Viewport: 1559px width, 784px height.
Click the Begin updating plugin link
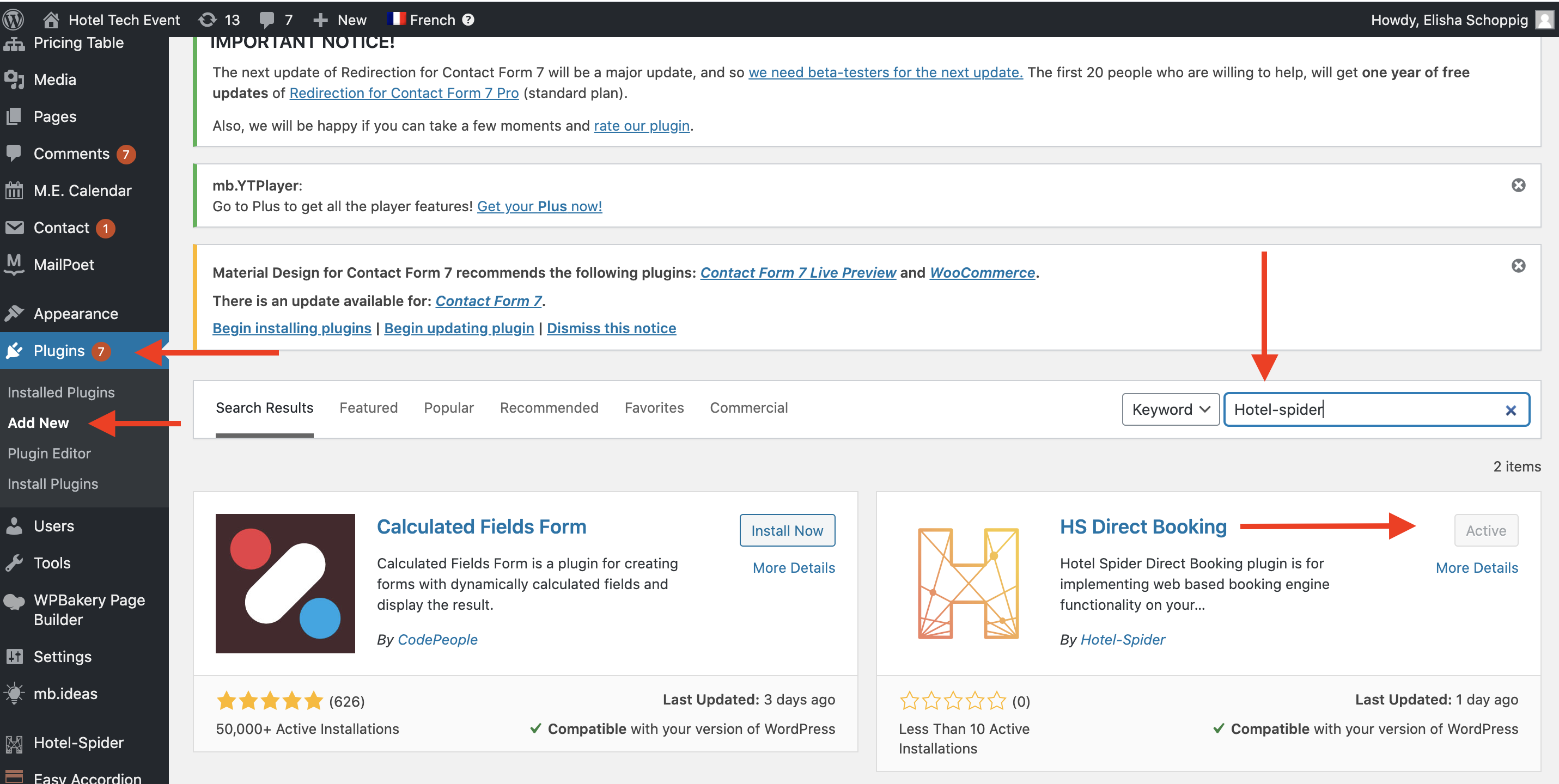459,328
